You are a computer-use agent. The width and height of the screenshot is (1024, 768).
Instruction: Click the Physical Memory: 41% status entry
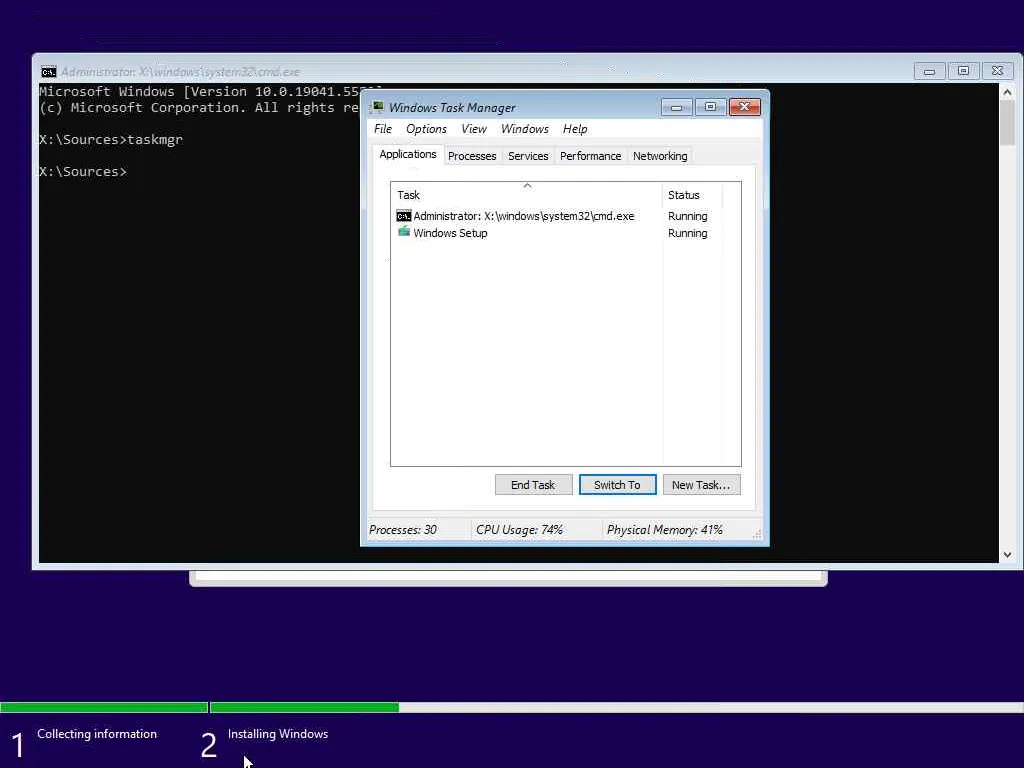(x=664, y=530)
